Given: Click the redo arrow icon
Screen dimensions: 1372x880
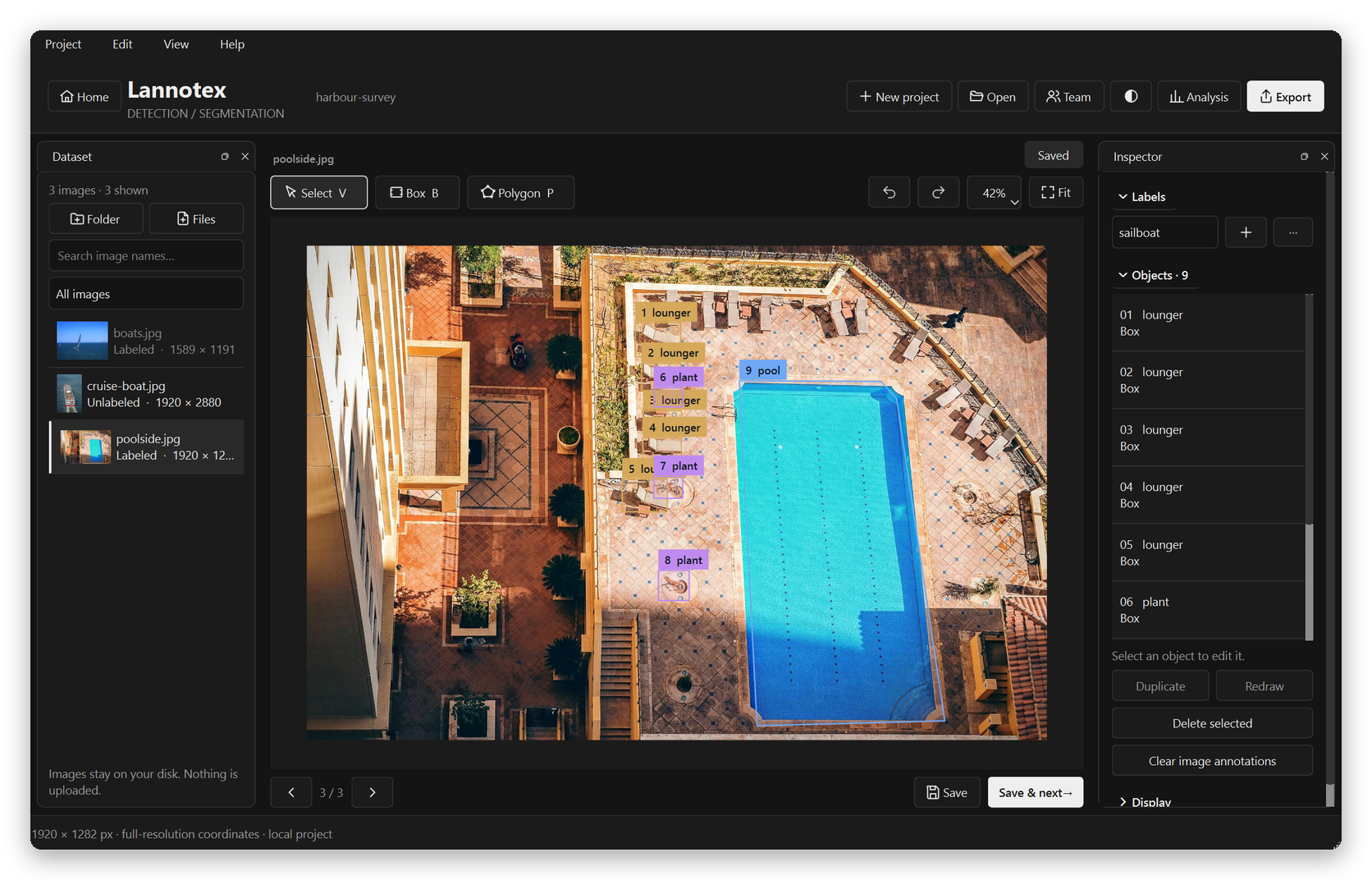Looking at the screenshot, I should coord(938,193).
